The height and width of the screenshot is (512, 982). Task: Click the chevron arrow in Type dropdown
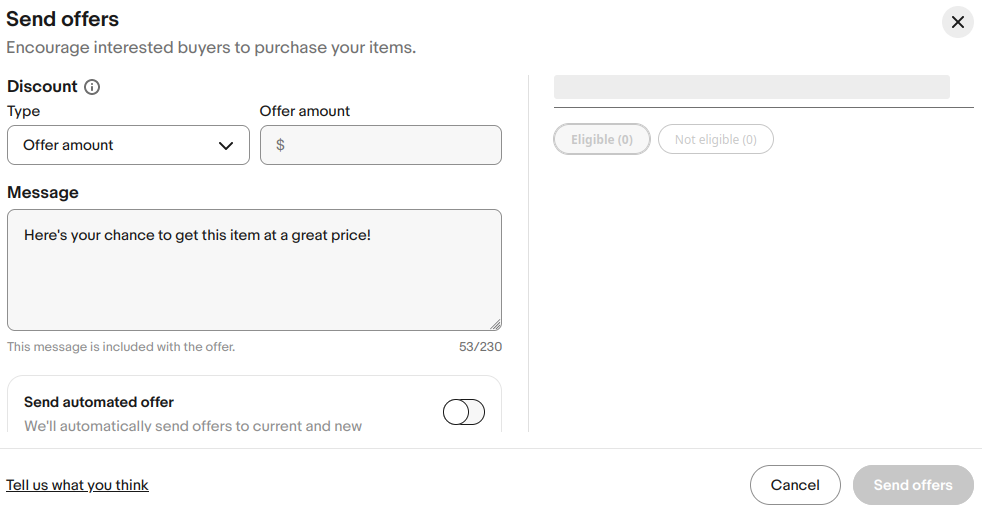tap(226, 146)
